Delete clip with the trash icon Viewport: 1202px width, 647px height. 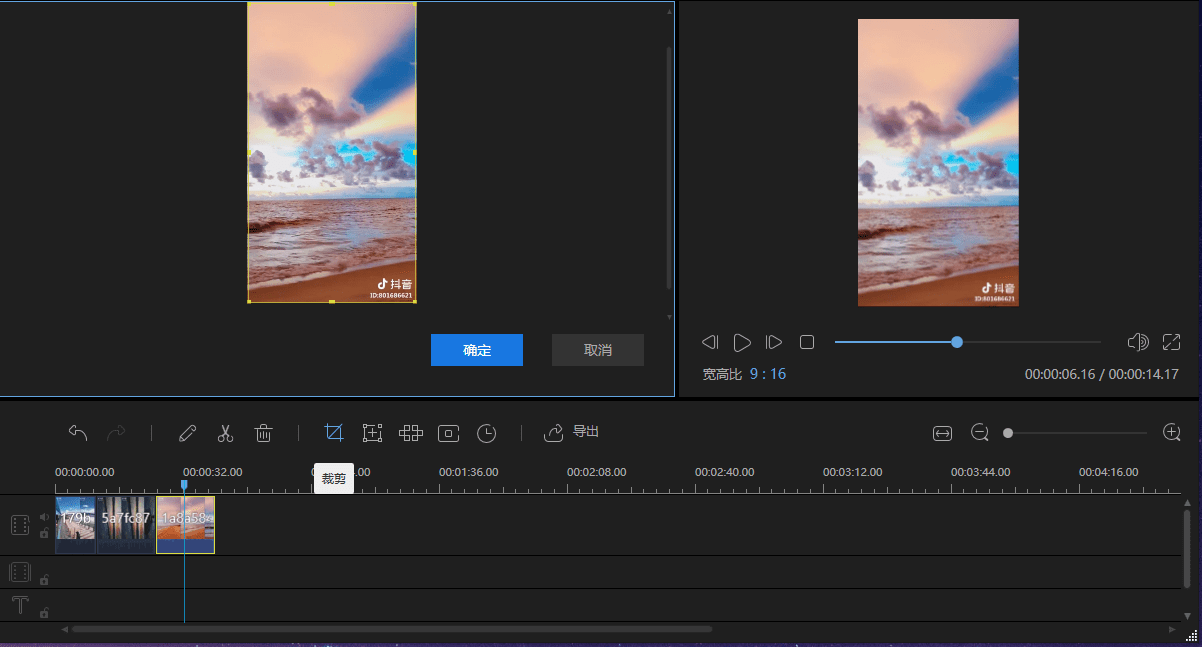point(264,433)
